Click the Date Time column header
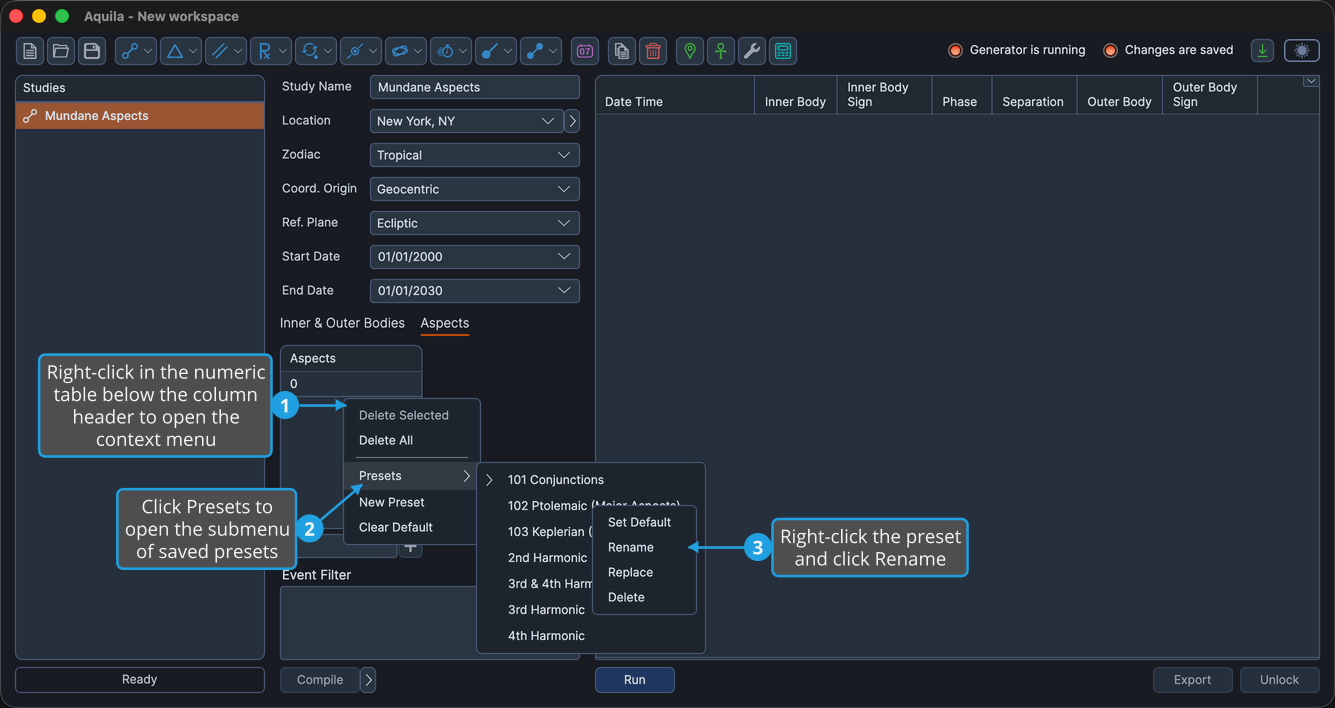The width and height of the screenshot is (1335, 708). [x=675, y=95]
